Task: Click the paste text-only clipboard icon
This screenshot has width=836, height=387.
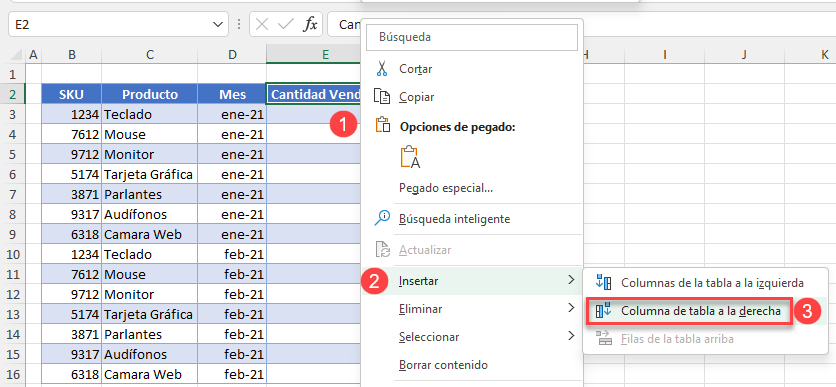Action: click(x=410, y=157)
